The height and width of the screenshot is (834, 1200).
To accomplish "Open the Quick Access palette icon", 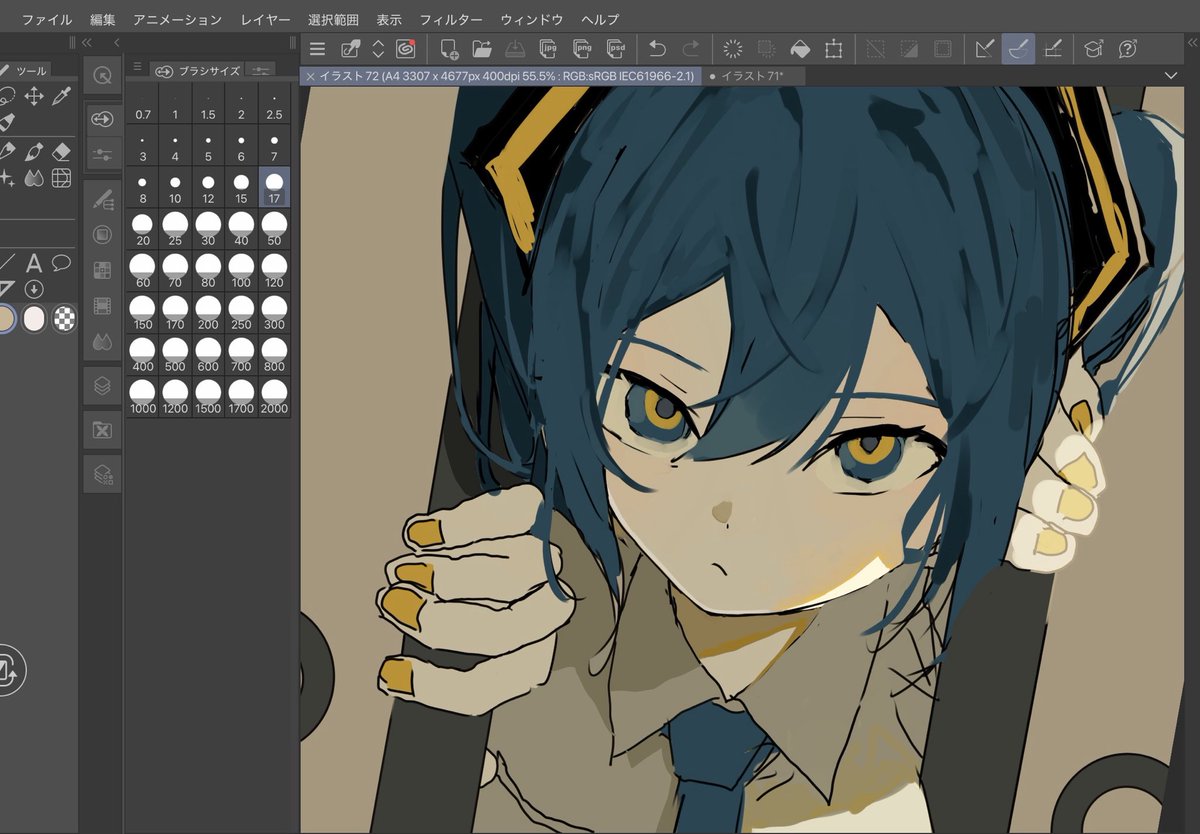I will tap(102, 75).
